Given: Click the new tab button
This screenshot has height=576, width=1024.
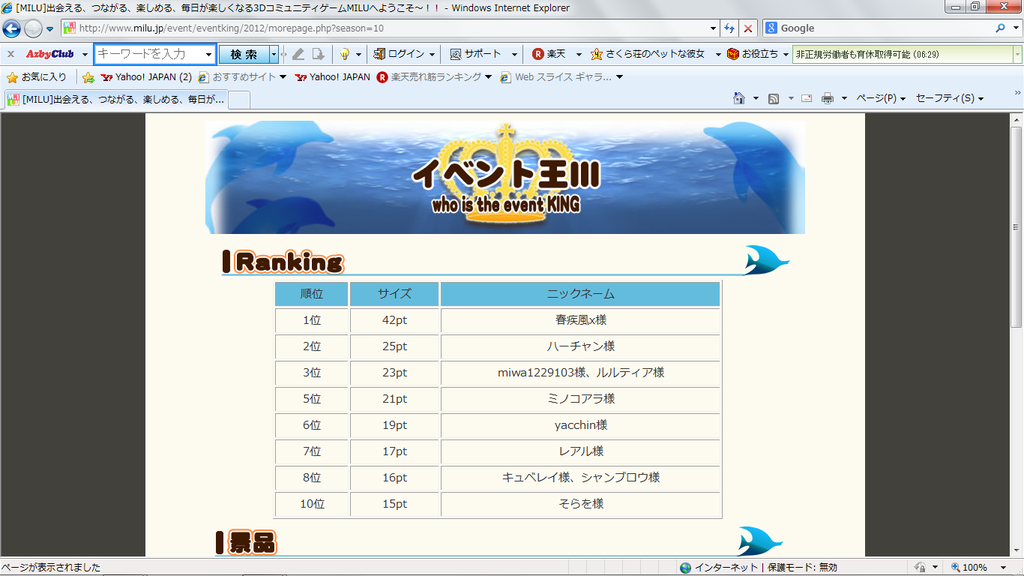Looking at the screenshot, I should pos(239,99).
